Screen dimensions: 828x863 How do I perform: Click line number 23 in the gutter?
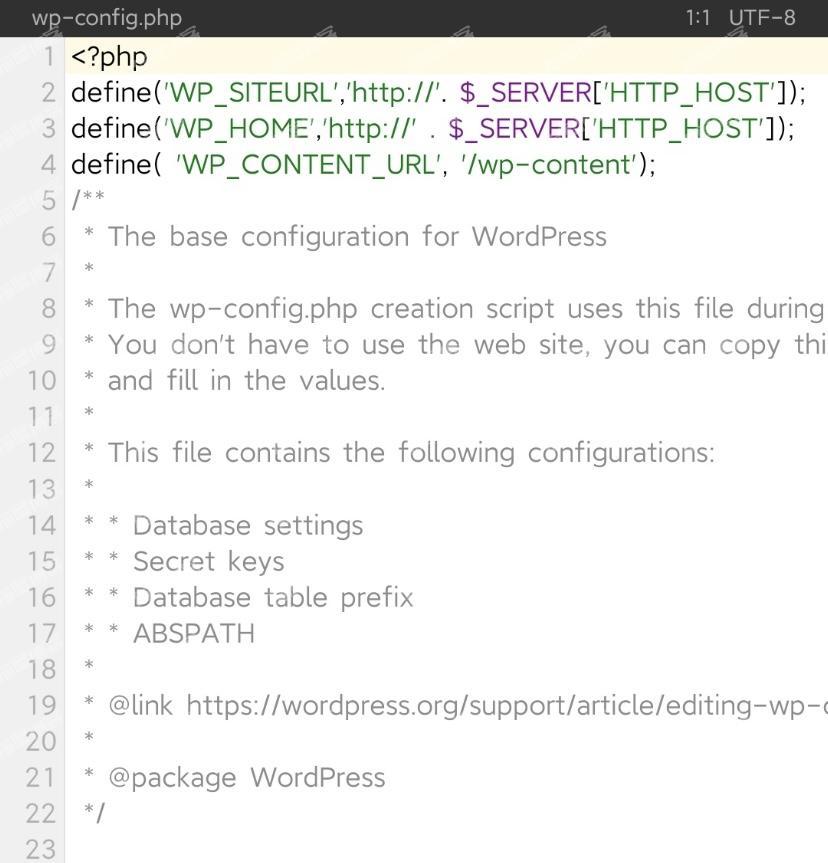pyautogui.click(x=41, y=850)
